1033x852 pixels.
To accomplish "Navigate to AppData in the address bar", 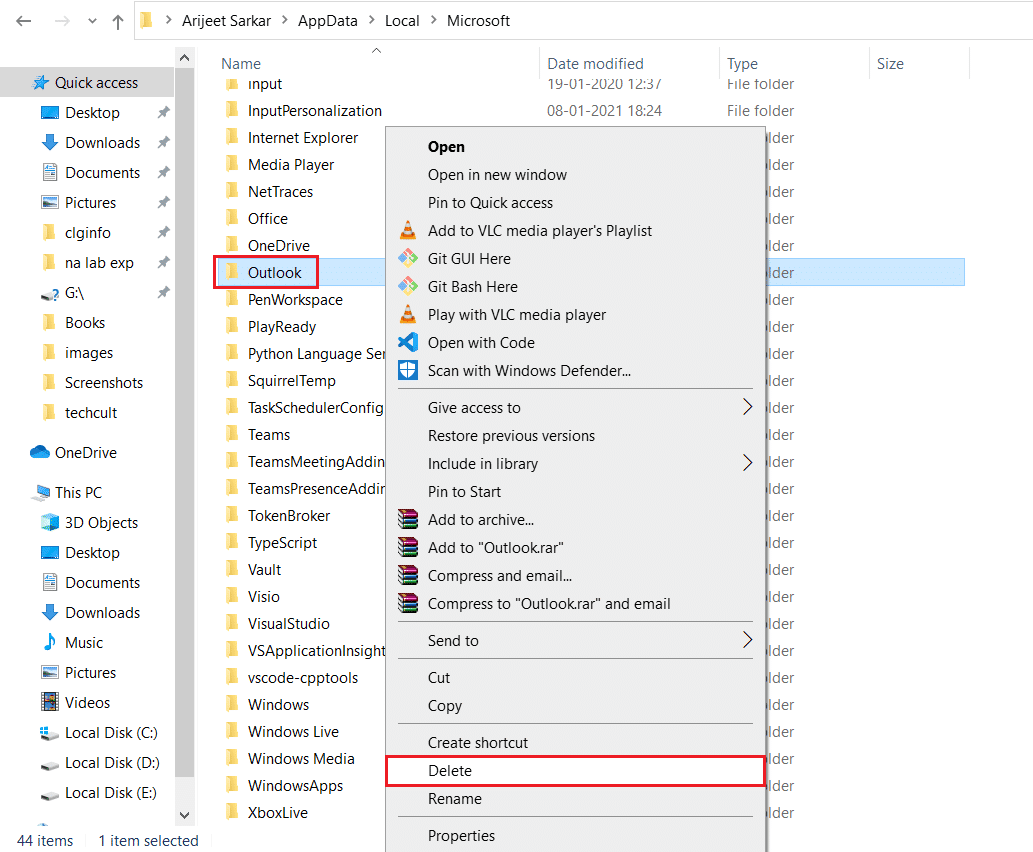I will coord(327,21).
